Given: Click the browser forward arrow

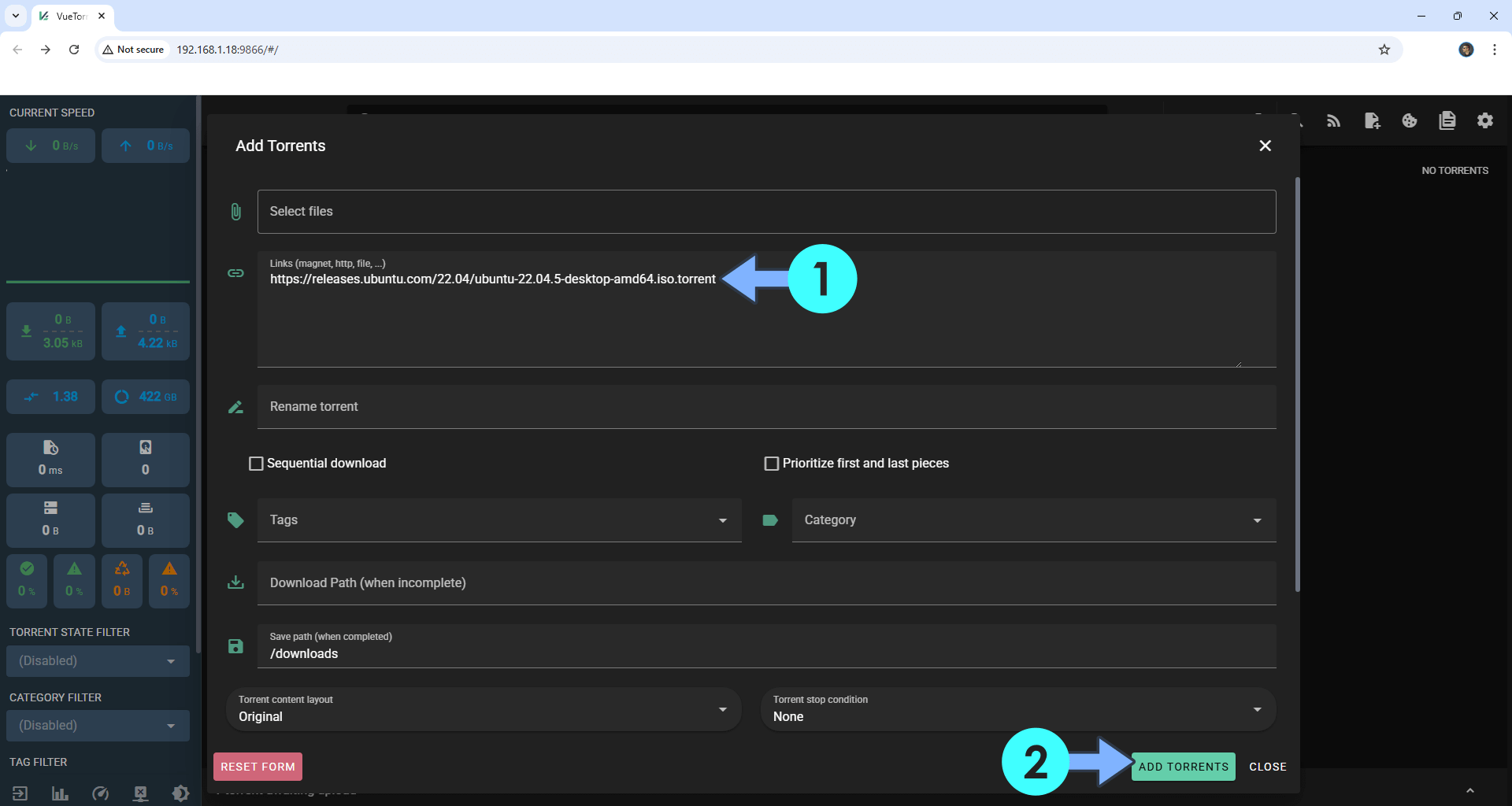Looking at the screenshot, I should pyautogui.click(x=46, y=50).
